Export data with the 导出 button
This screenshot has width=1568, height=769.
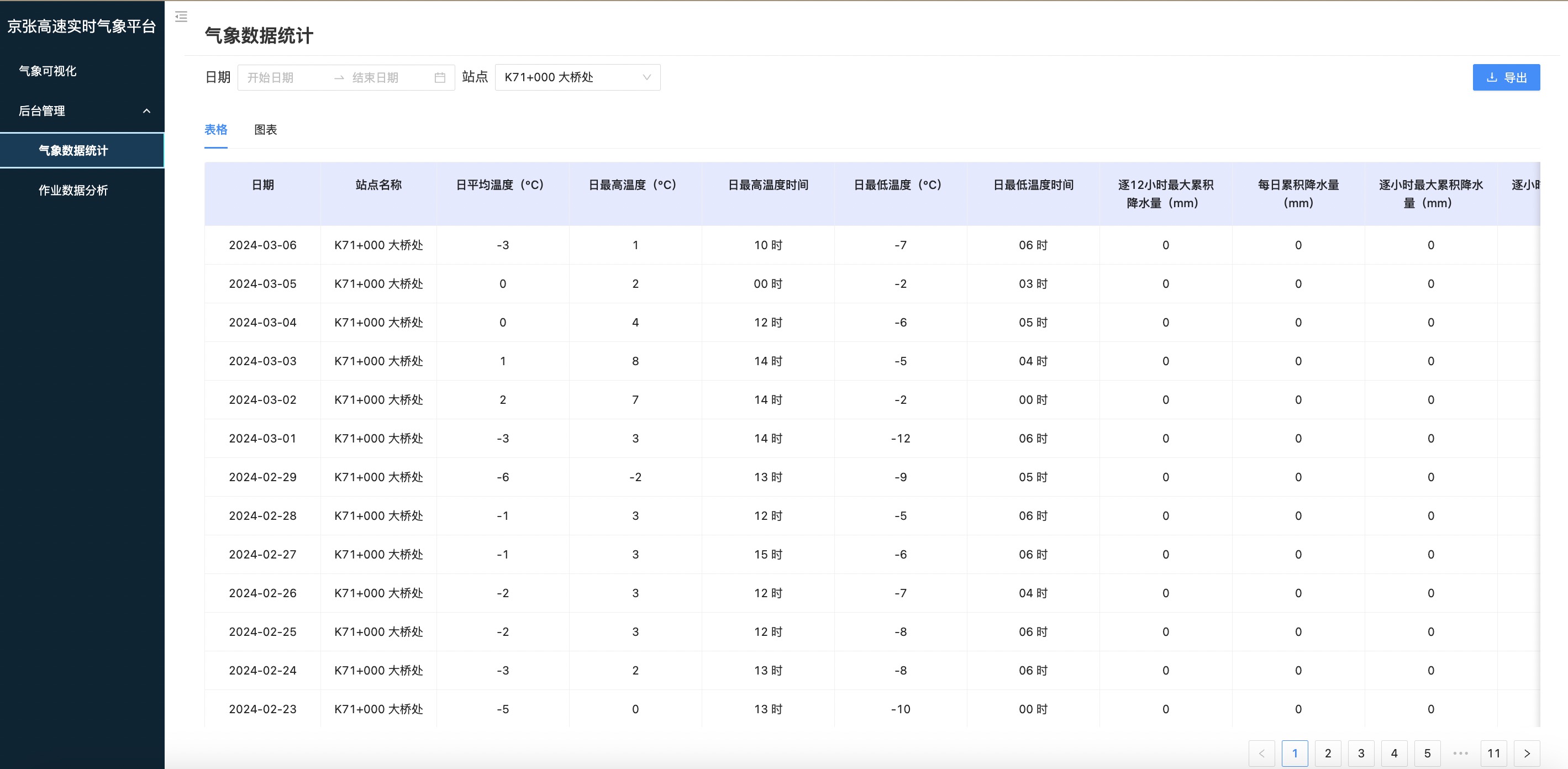[1506, 77]
